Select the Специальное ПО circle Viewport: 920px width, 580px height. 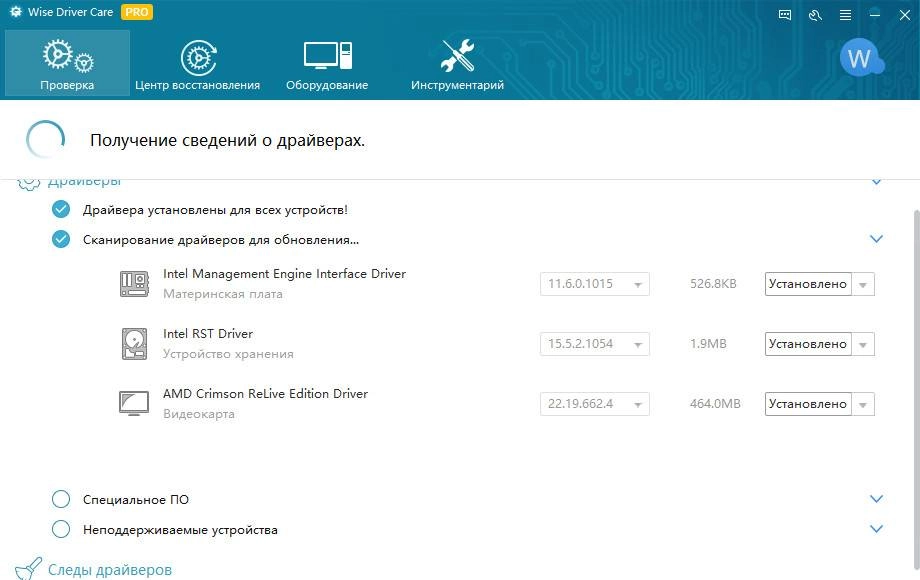point(60,499)
